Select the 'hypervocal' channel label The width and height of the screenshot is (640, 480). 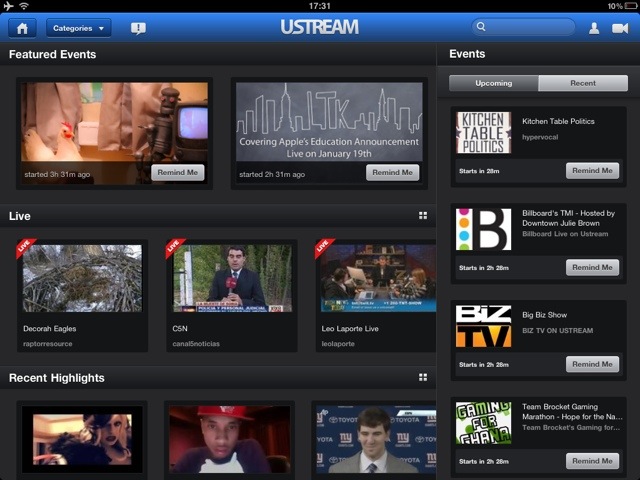tap(540, 137)
